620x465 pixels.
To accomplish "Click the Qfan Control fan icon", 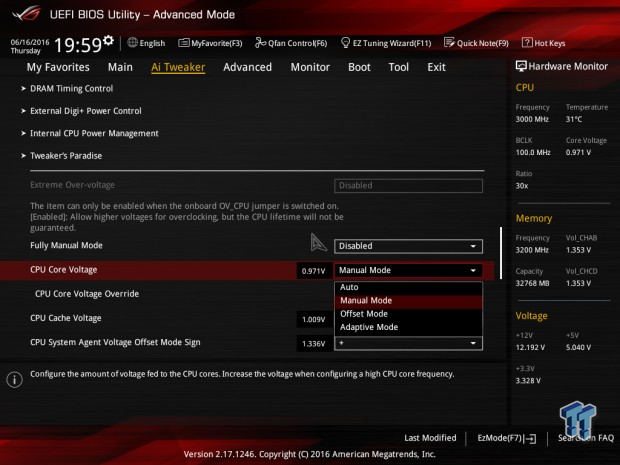I will point(260,42).
